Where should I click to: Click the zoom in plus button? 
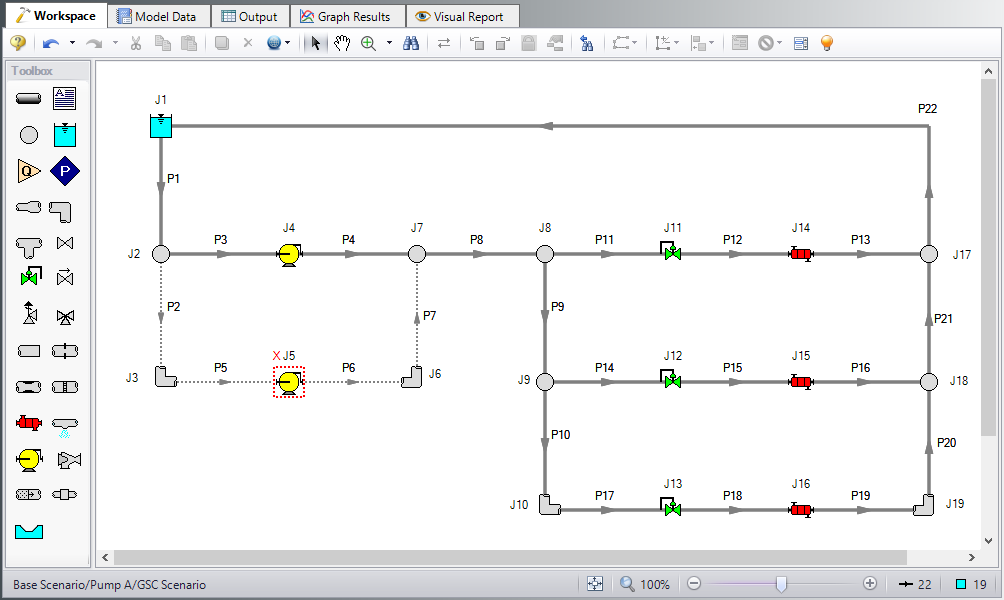(x=870, y=584)
